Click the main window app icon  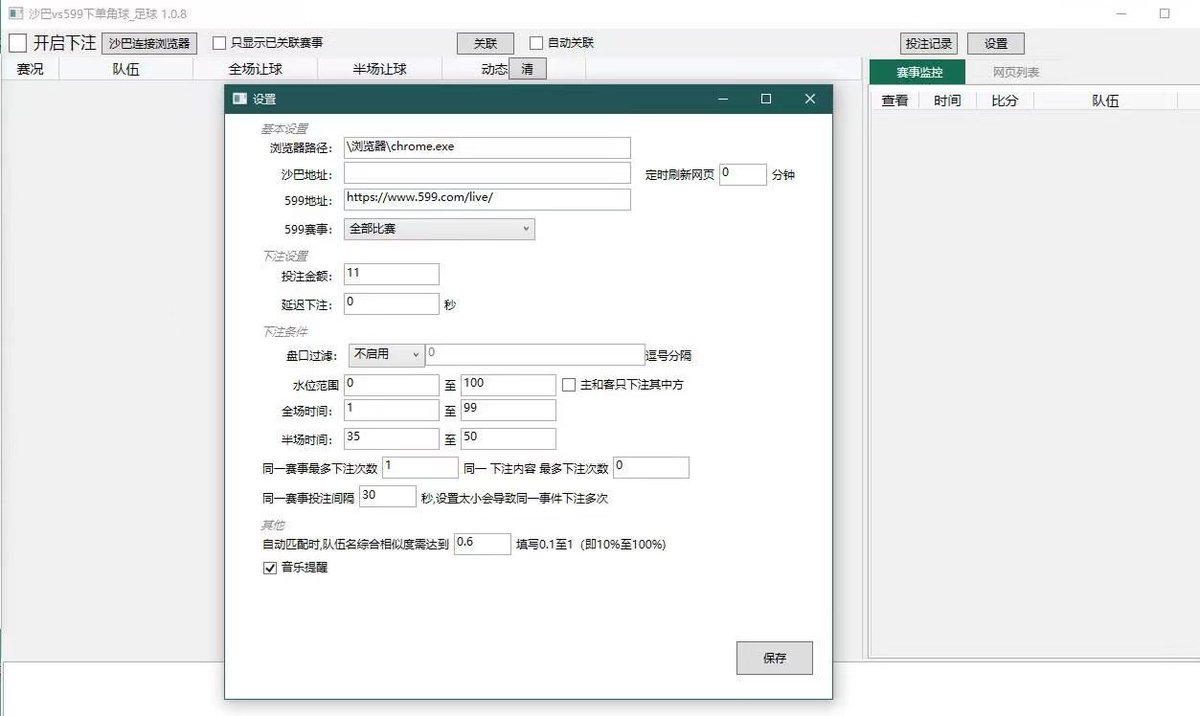click(x=15, y=14)
